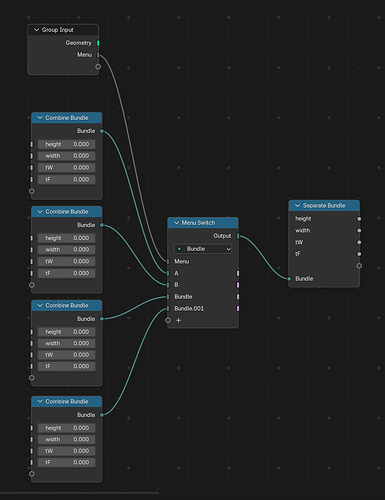
Task: Click the pink output socket beside B
Action: [238, 285]
